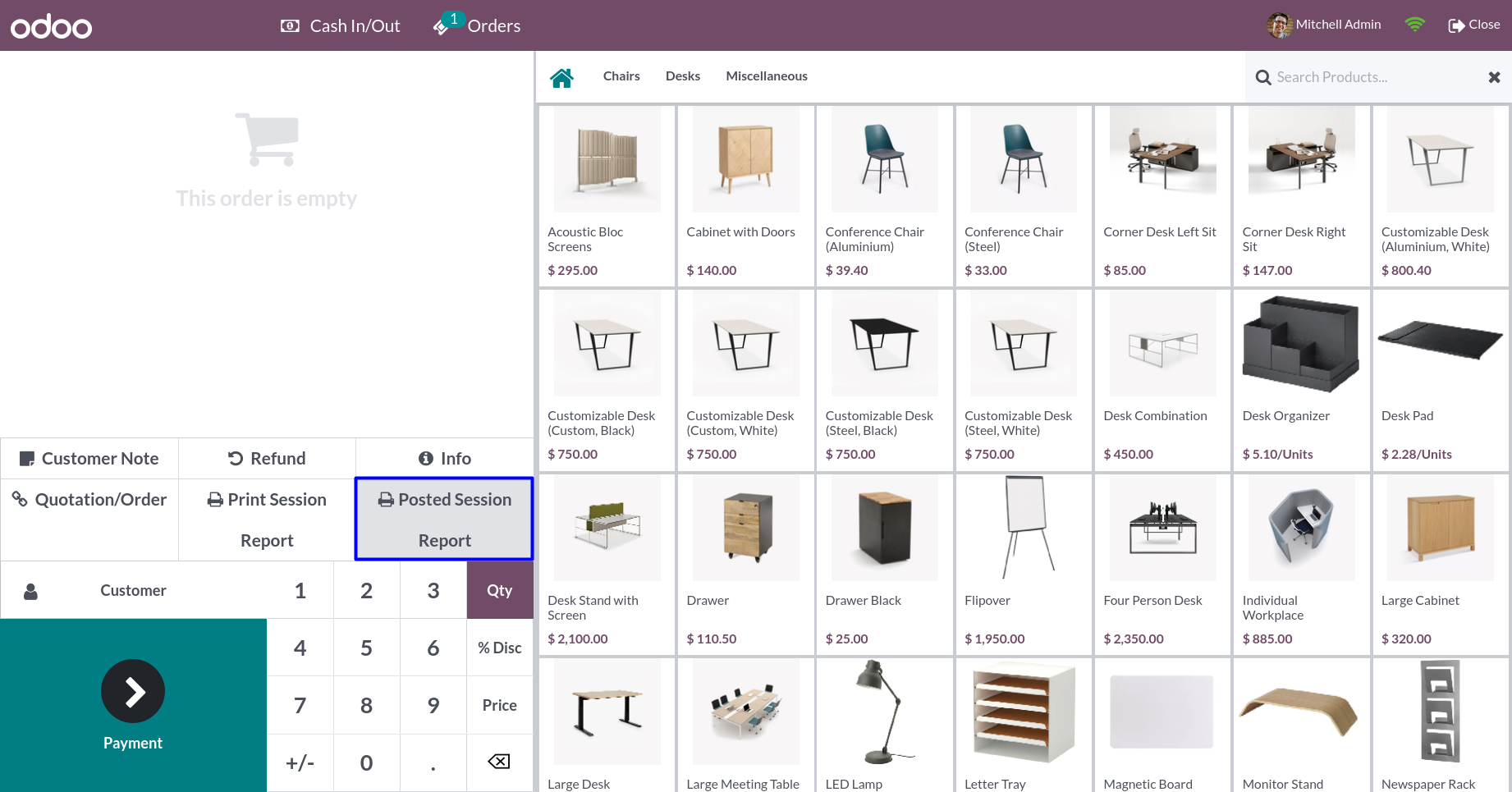
Task: Print Session Report
Action: click(267, 520)
